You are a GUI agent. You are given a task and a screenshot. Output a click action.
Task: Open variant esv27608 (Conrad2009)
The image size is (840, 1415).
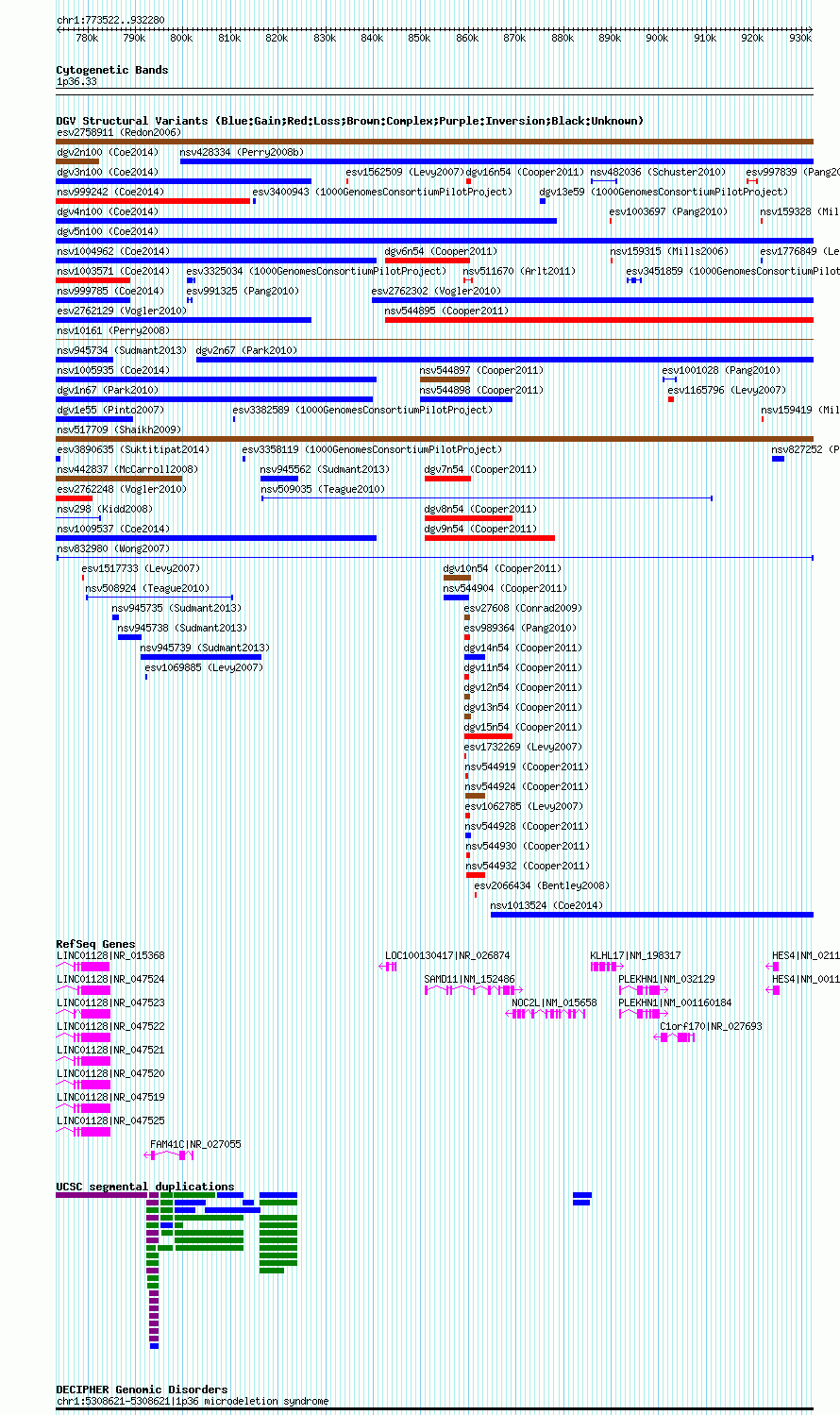coord(523,608)
